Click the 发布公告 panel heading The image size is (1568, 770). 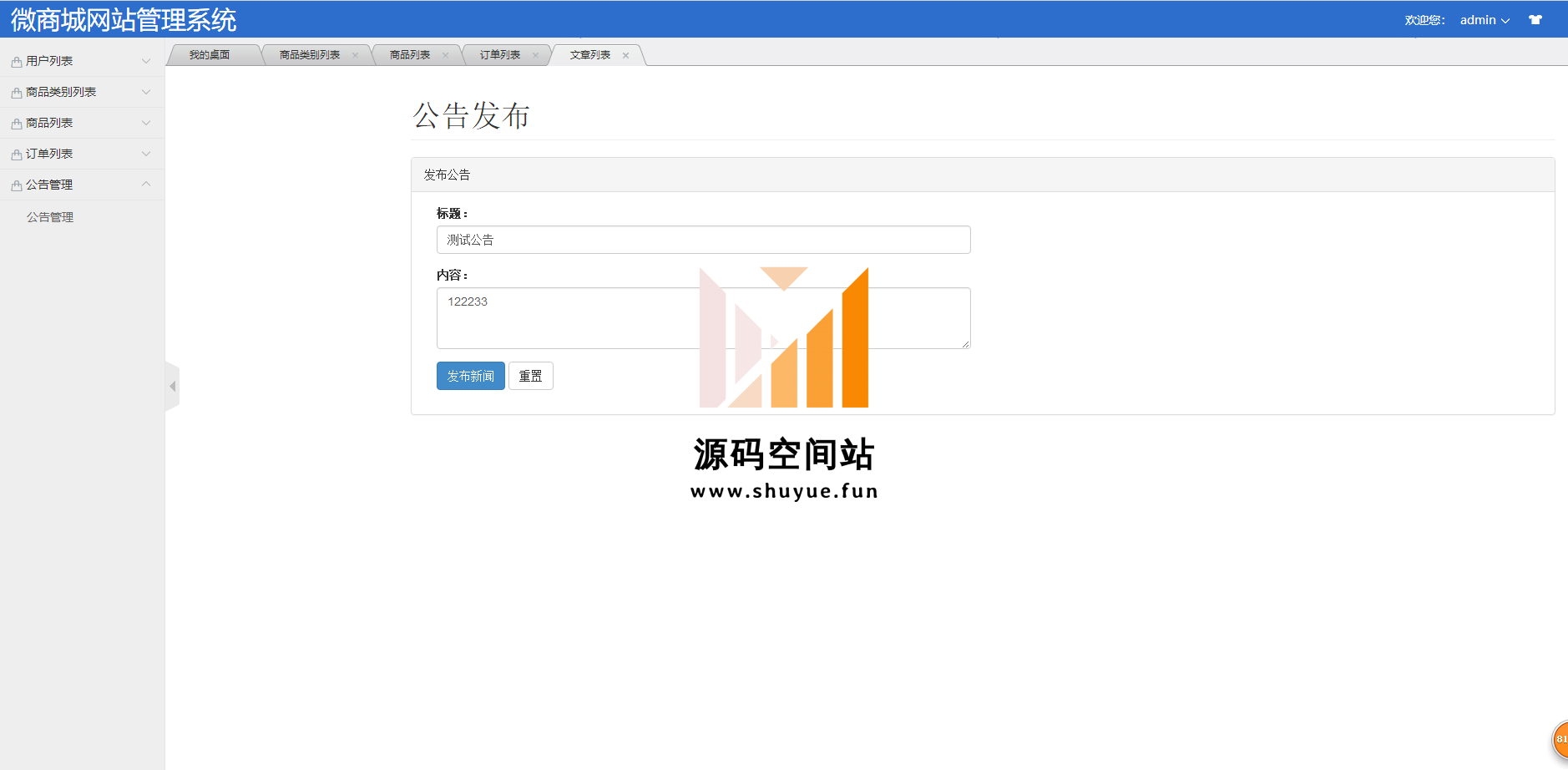tap(447, 175)
